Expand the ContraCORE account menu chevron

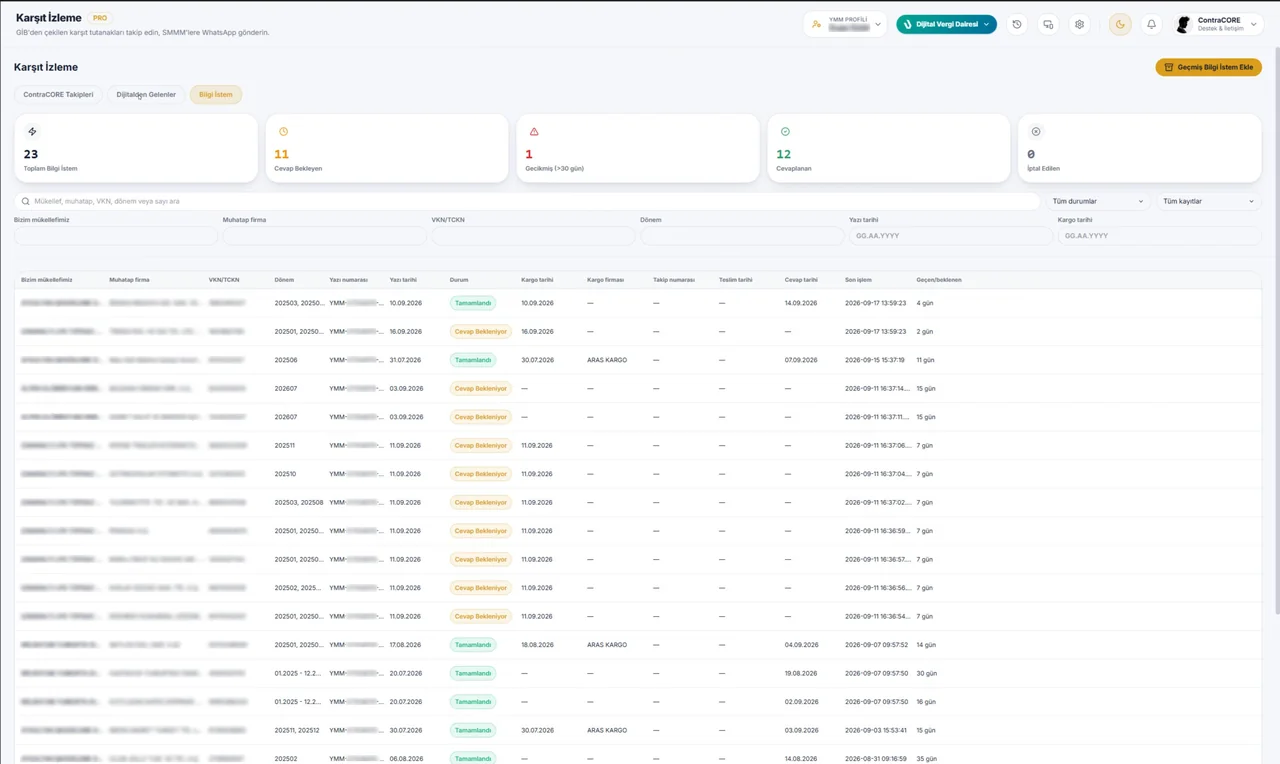coord(1255,24)
